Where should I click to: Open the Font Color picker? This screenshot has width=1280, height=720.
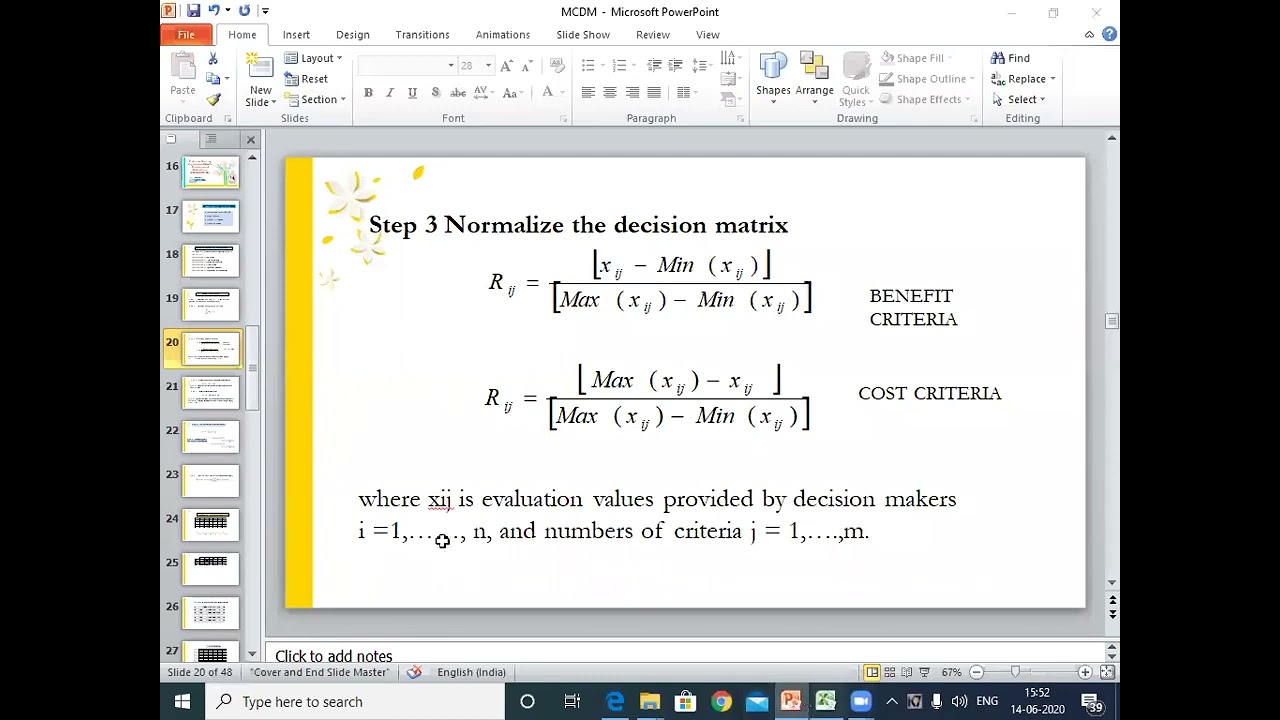[551, 93]
